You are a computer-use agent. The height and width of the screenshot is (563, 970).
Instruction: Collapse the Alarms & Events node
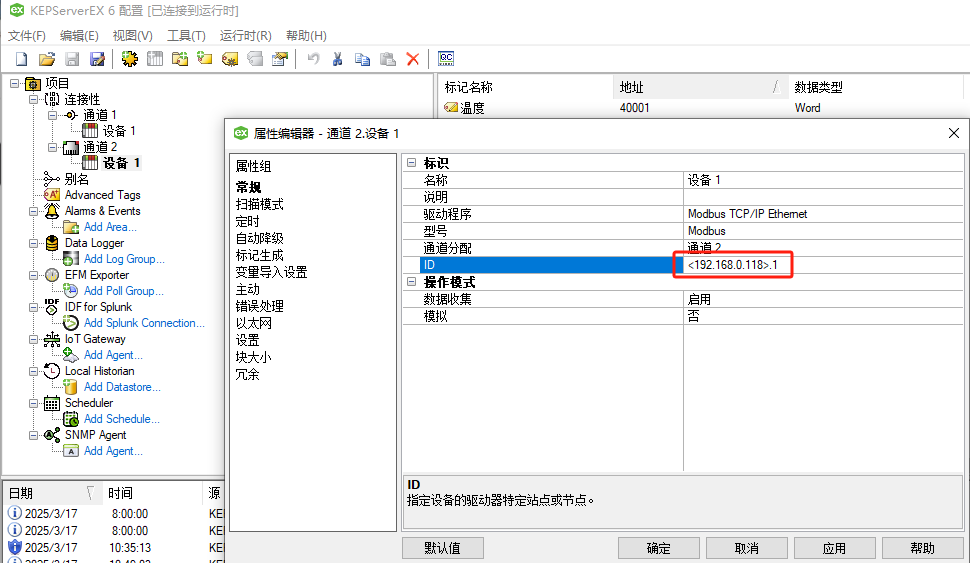[34, 211]
